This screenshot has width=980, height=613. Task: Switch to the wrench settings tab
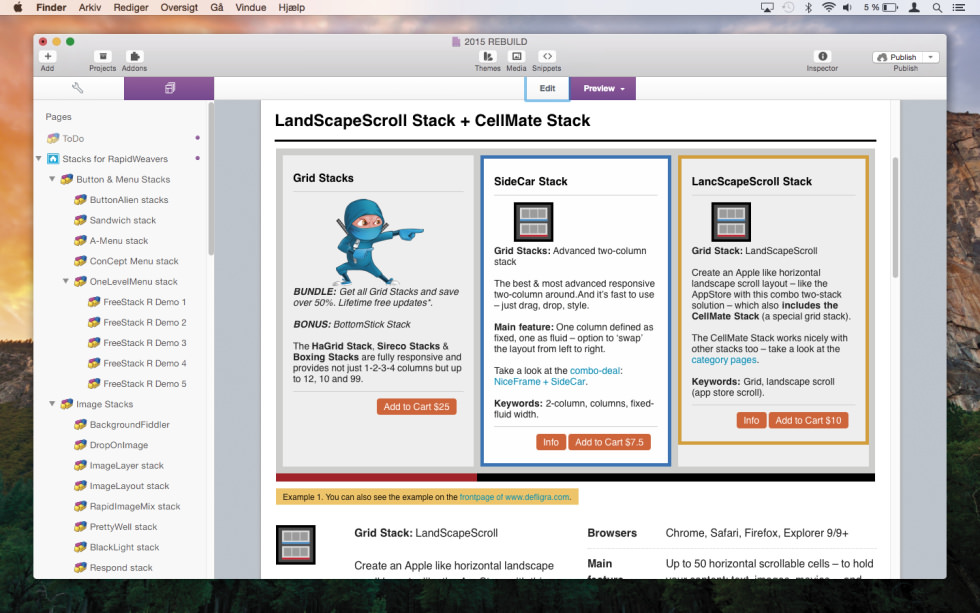click(x=78, y=88)
